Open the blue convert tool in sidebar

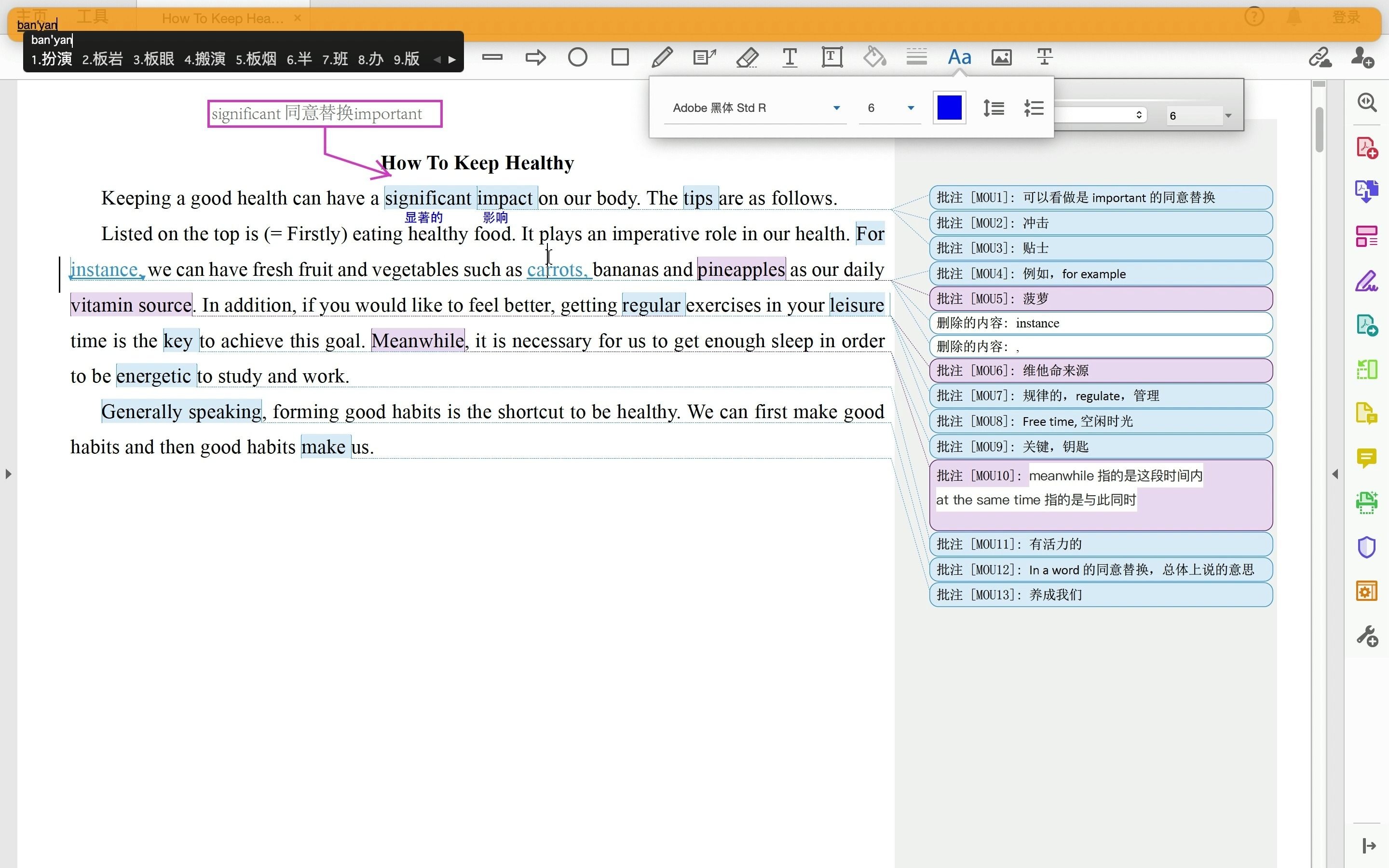(x=1367, y=191)
